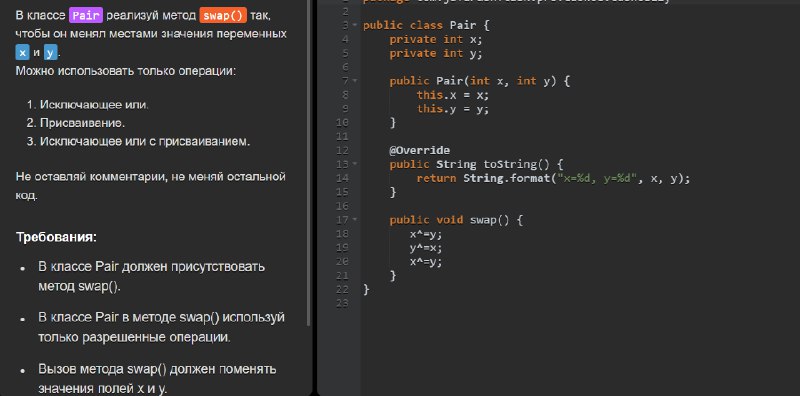800x396 pixels.
Task: Click the public void swap() signature
Action: [x=456, y=220]
